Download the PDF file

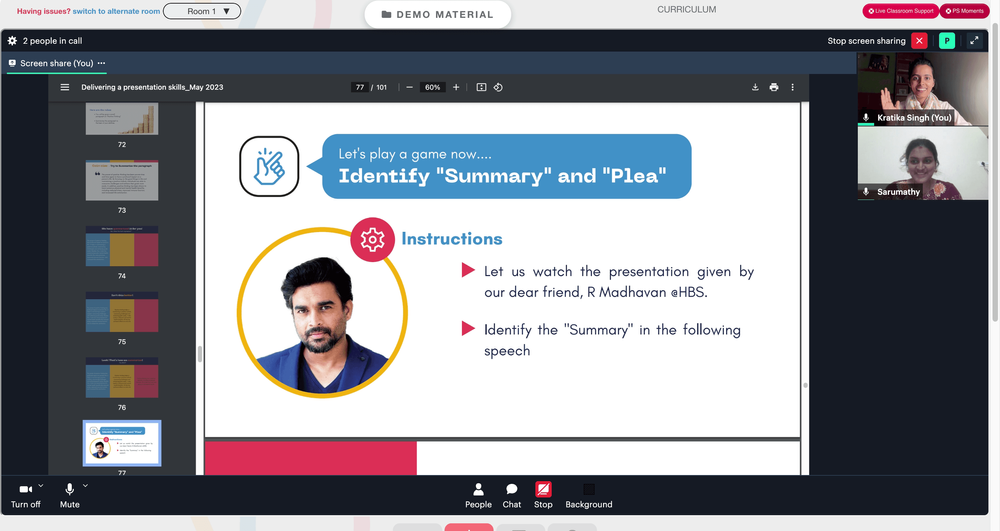pyautogui.click(x=755, y=87)
